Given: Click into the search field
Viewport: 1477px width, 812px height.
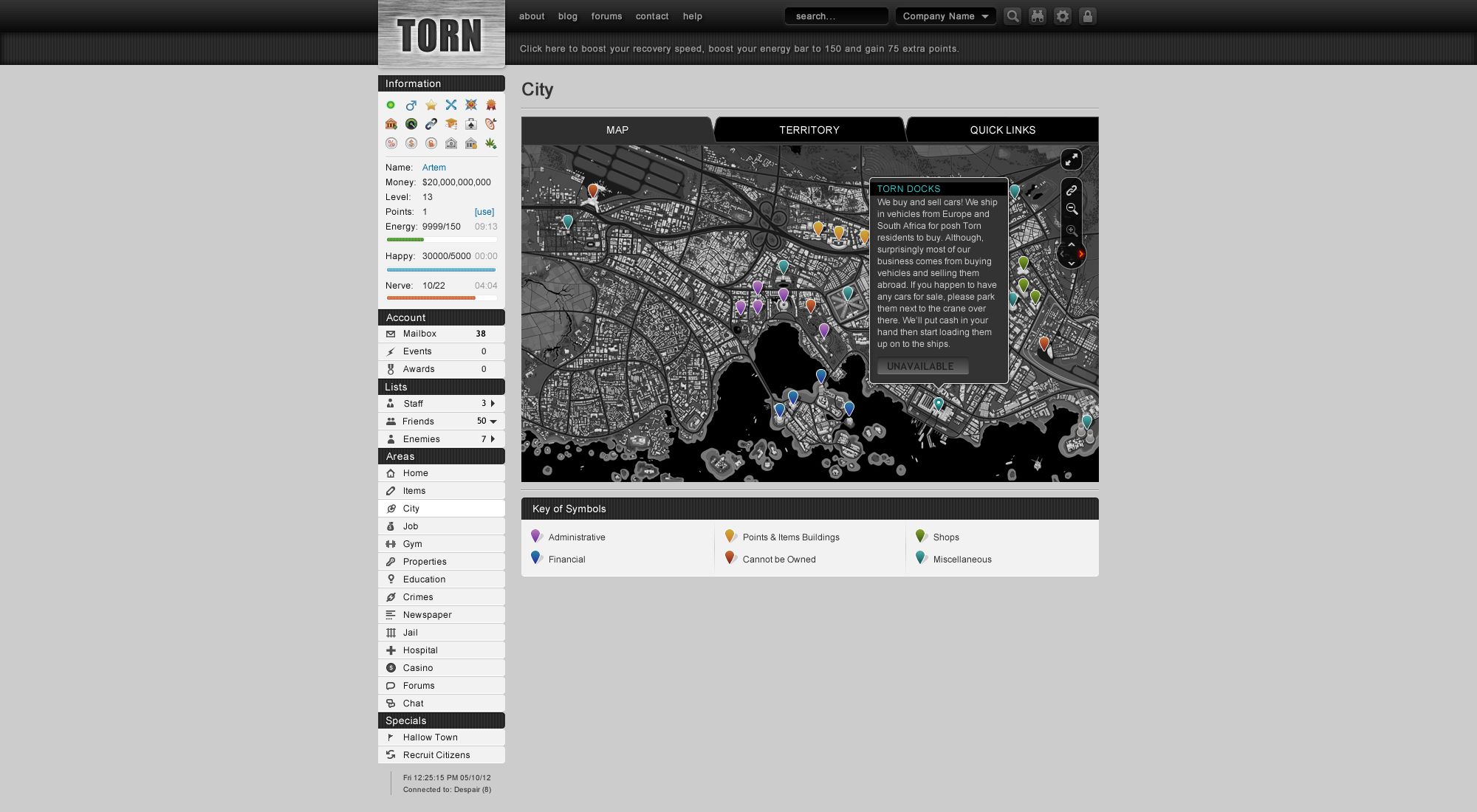Looking at the screenshot, I should pos(837,16).
